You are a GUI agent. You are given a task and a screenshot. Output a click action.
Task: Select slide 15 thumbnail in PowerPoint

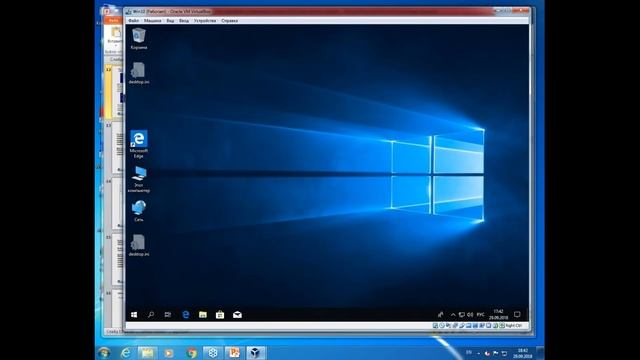(x=118, y=260)
